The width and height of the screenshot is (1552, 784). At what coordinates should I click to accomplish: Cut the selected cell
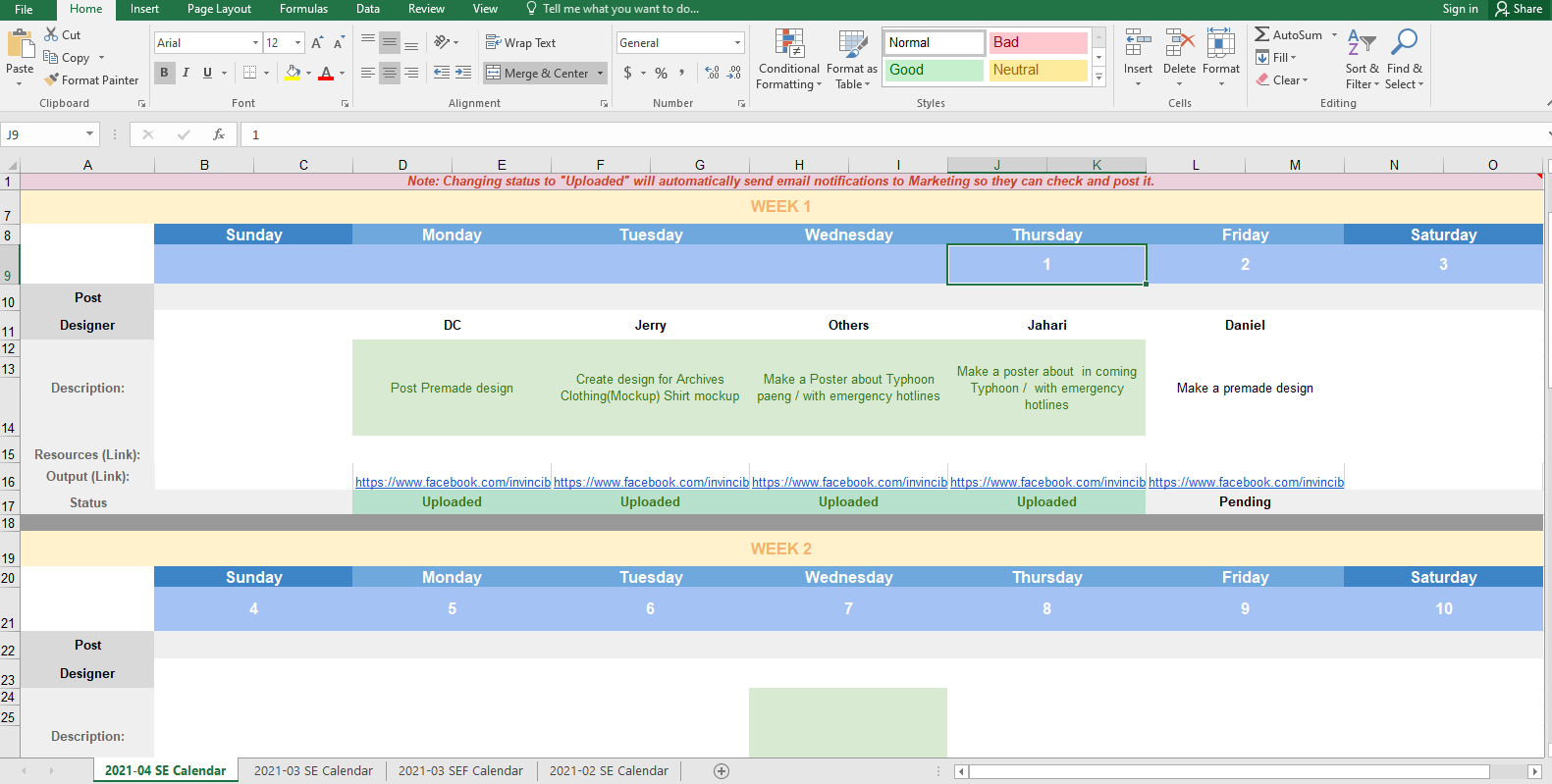click(63, 34)
